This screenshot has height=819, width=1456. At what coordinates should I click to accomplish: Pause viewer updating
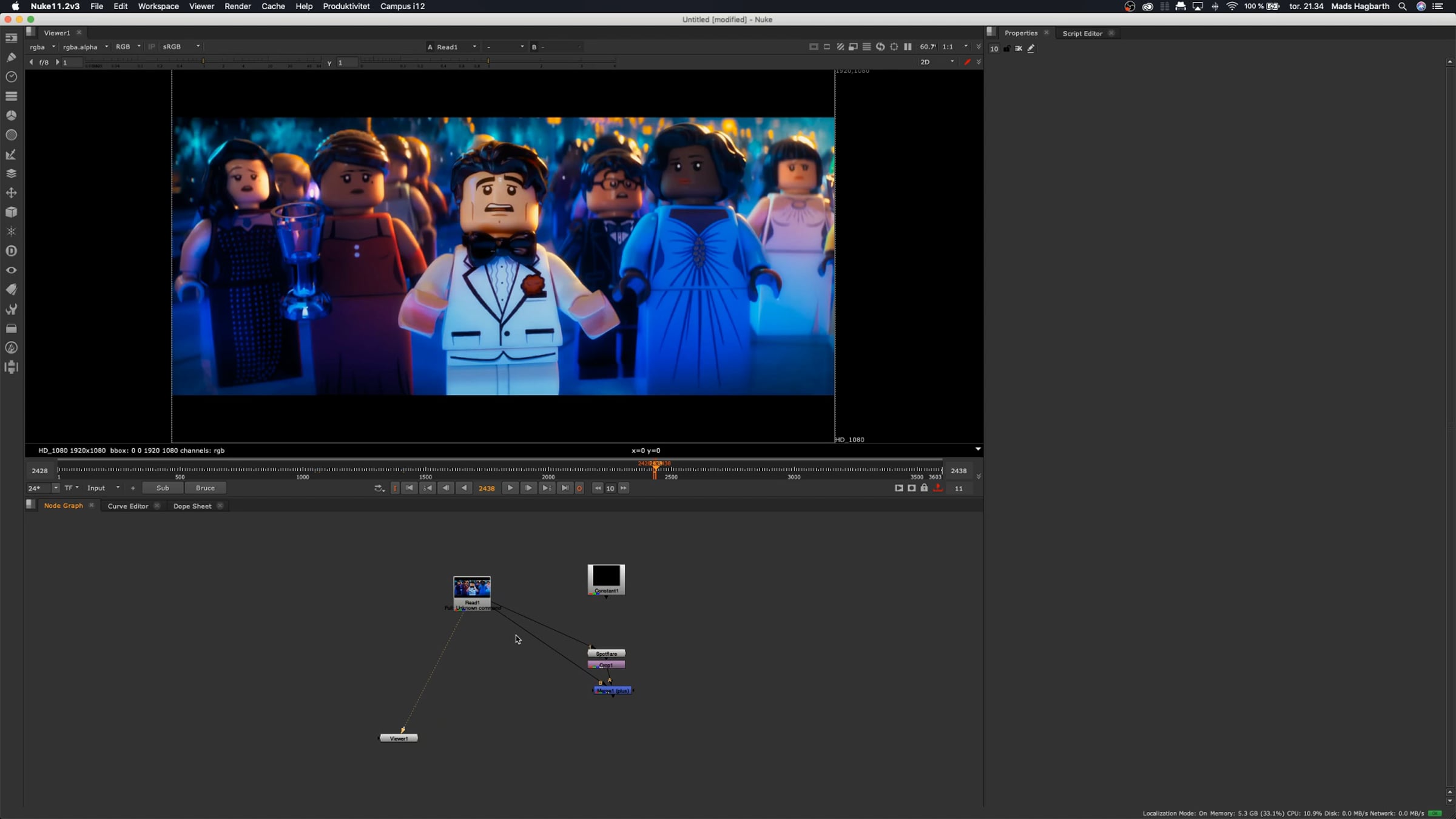[x=908, y=47]
